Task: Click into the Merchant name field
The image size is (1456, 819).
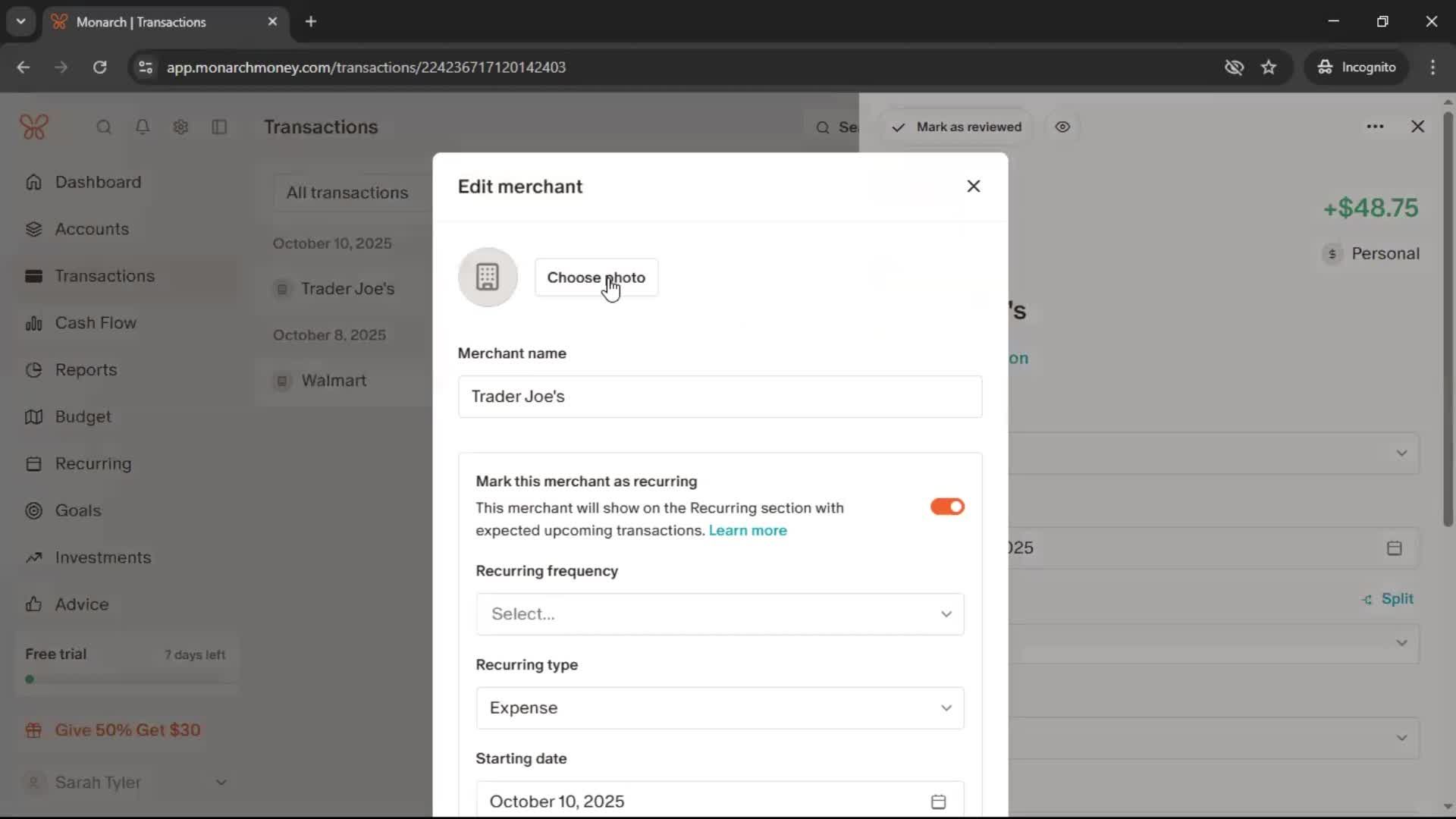Action: point(720,397)
